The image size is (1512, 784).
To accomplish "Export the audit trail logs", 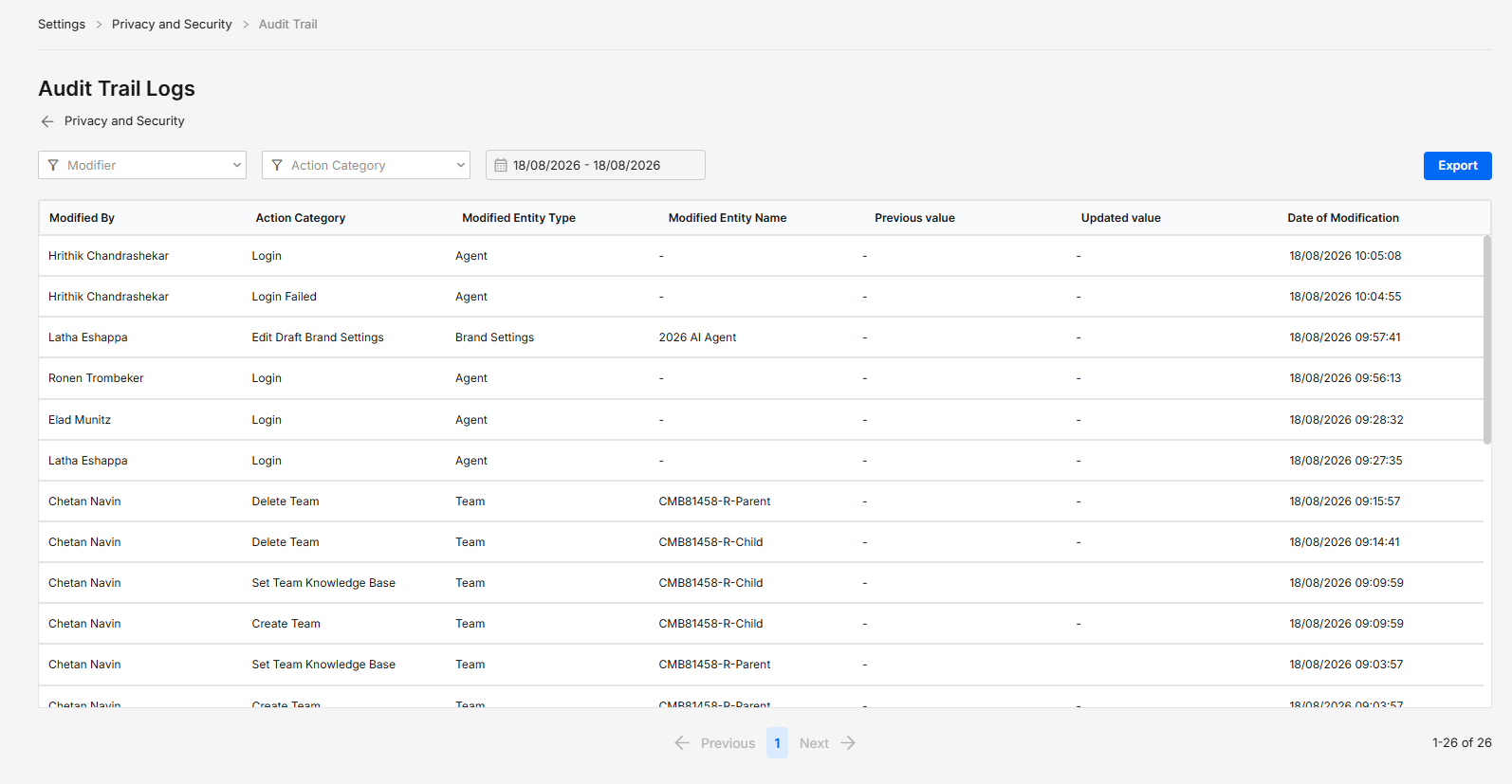I will tap(1457, 165).
